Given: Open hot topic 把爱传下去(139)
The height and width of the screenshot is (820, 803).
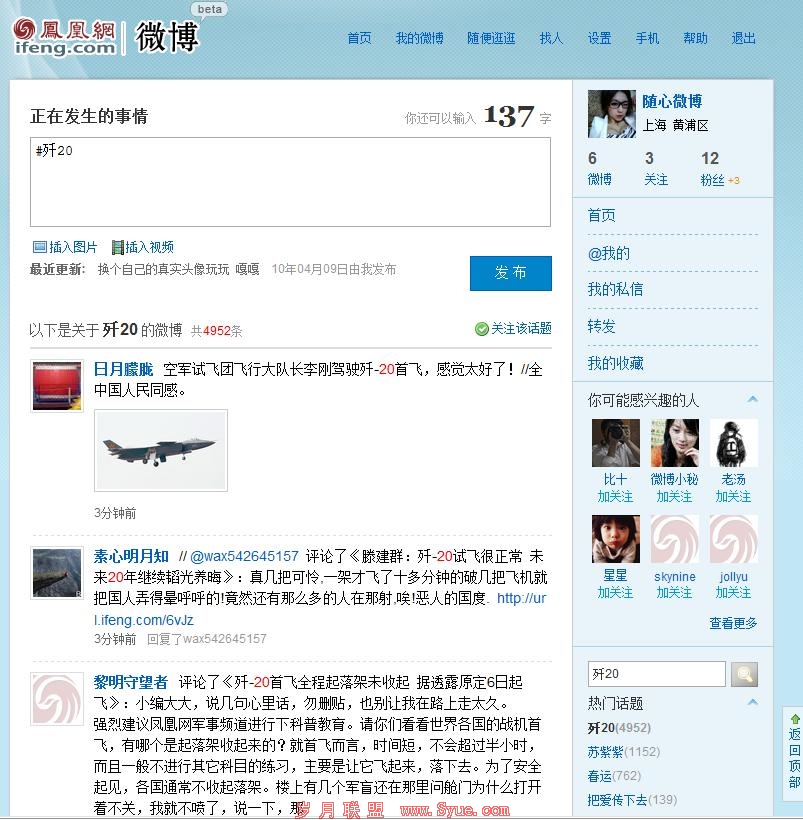Looking at the screenshot, I should (632, 800).
